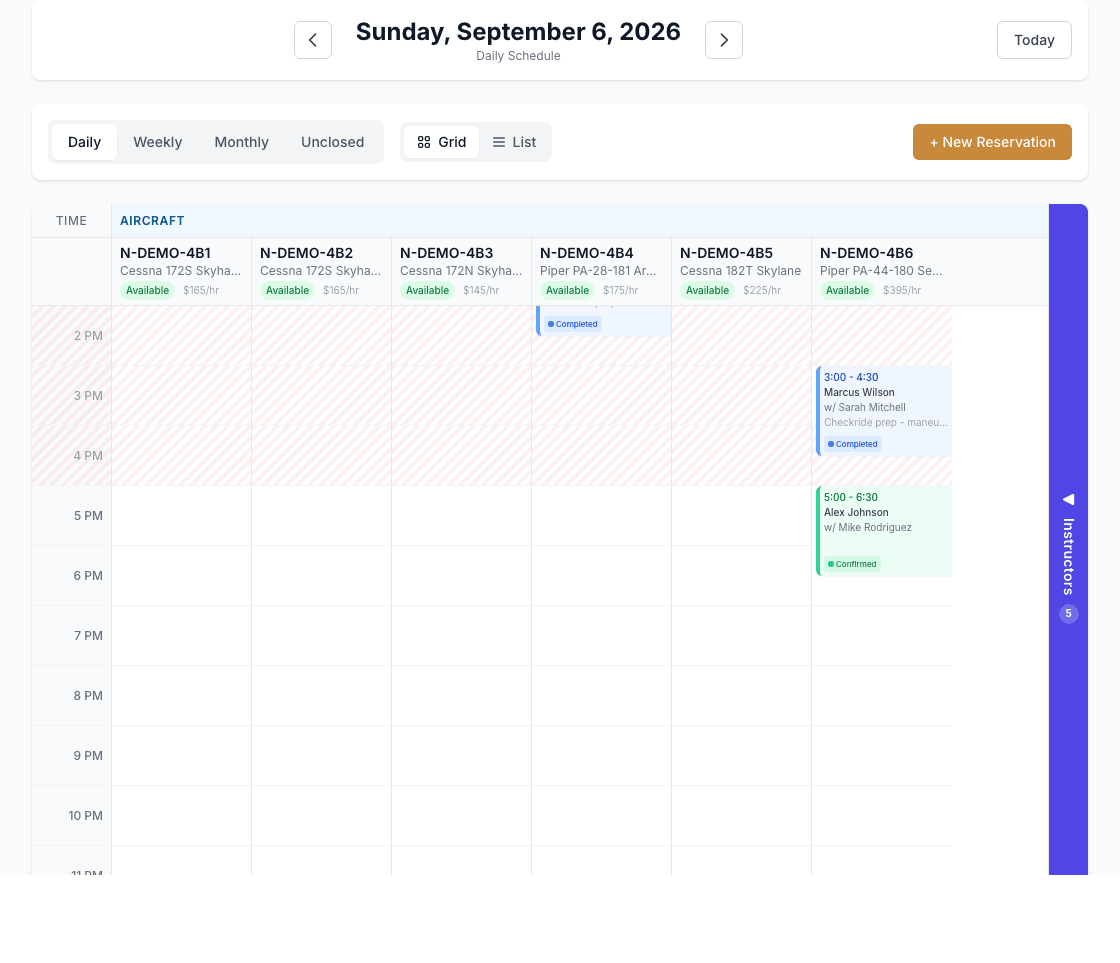Click the Sunday, September 6, 2026 date heading
1120x963 pixels.
pos(518,31)
